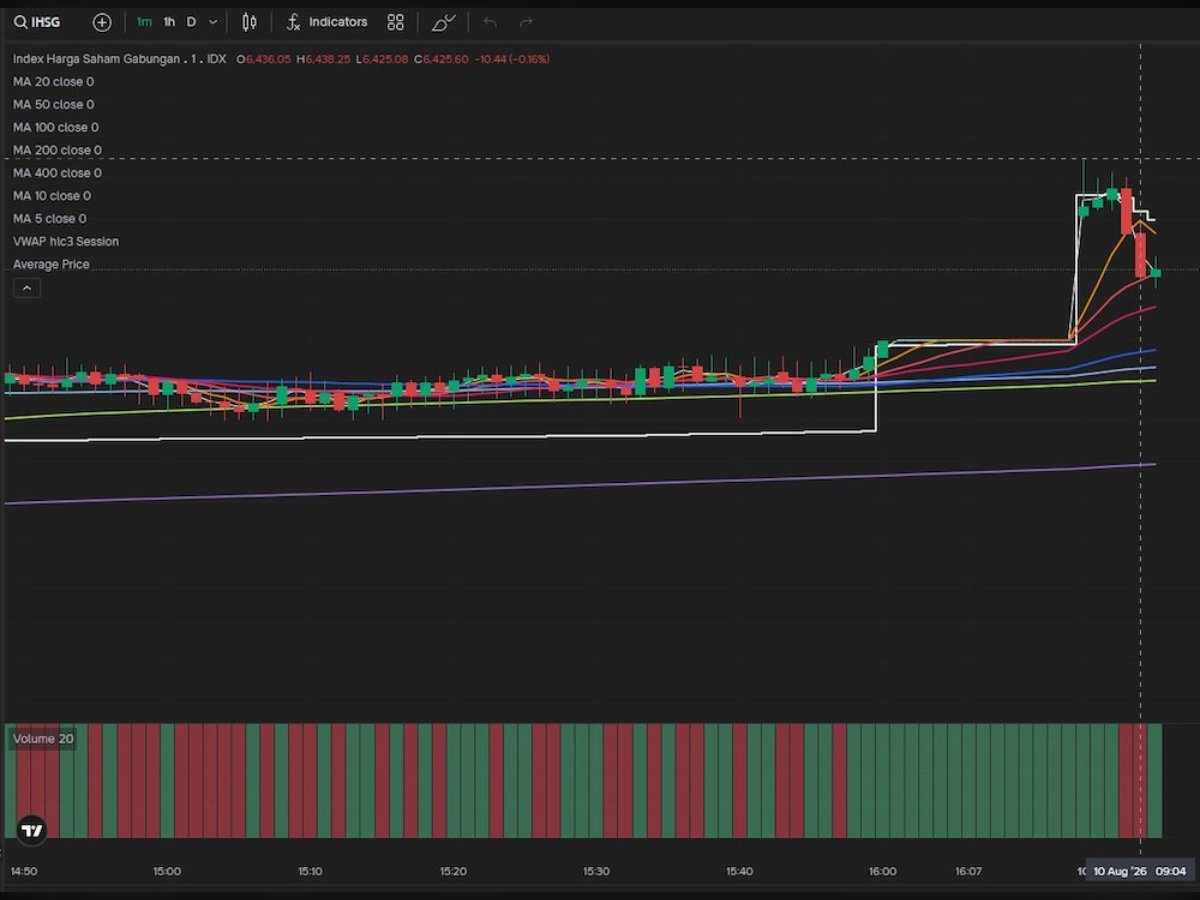Screen dimensions: 1200x900
Task: Select the Average Price indicator label
Action: click(51, 265)
